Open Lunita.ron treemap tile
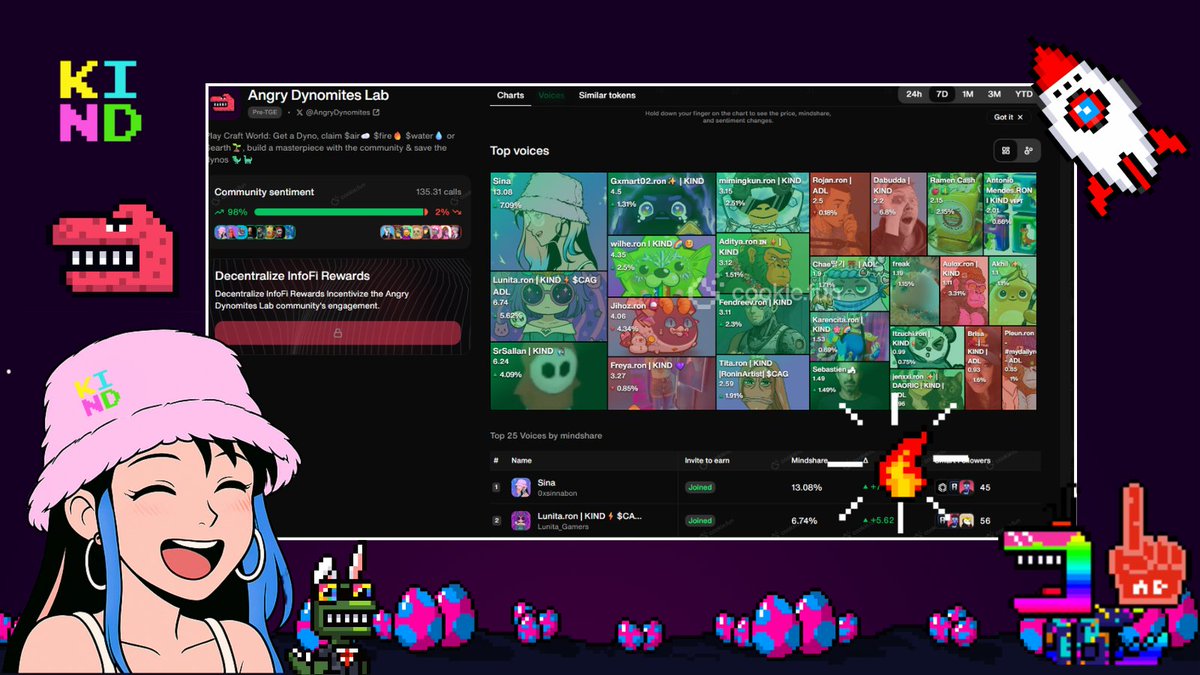The image size is (1200, 675). click(548, 307)
